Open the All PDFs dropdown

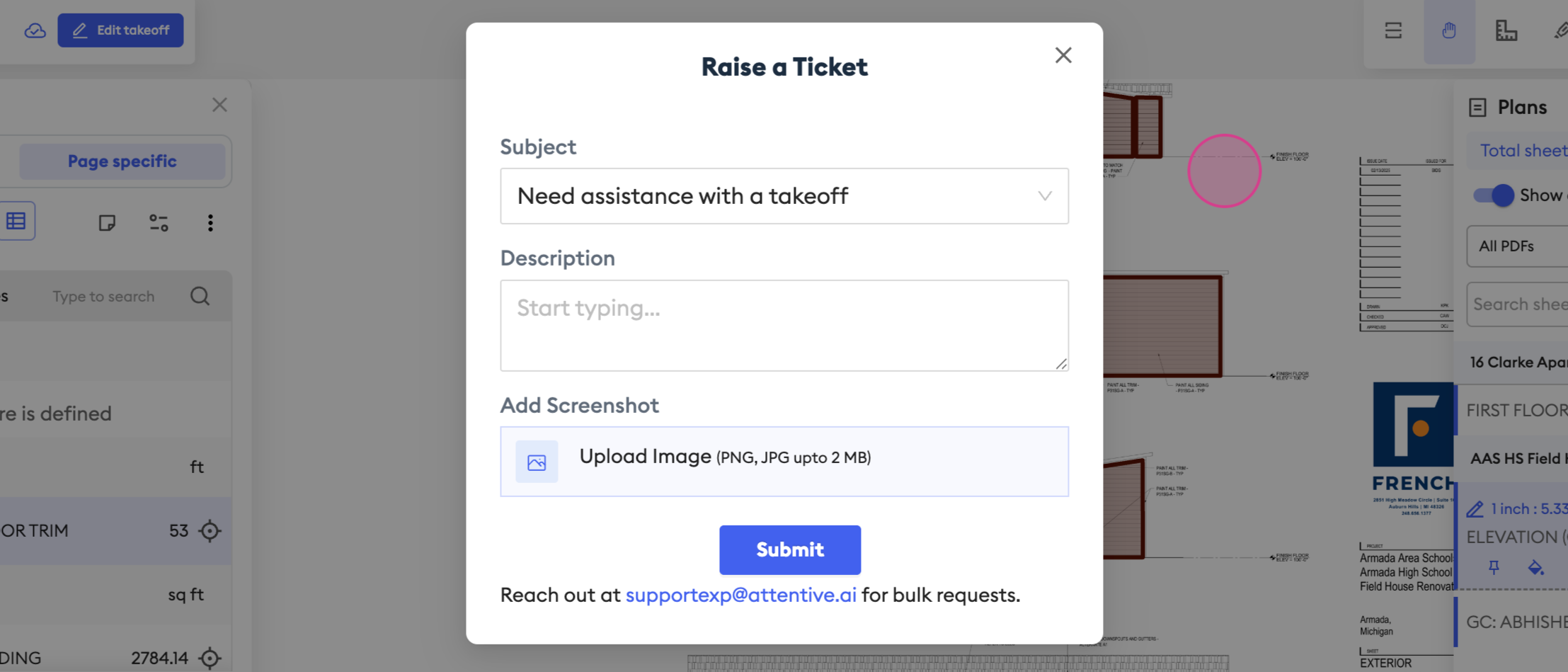1517,246
